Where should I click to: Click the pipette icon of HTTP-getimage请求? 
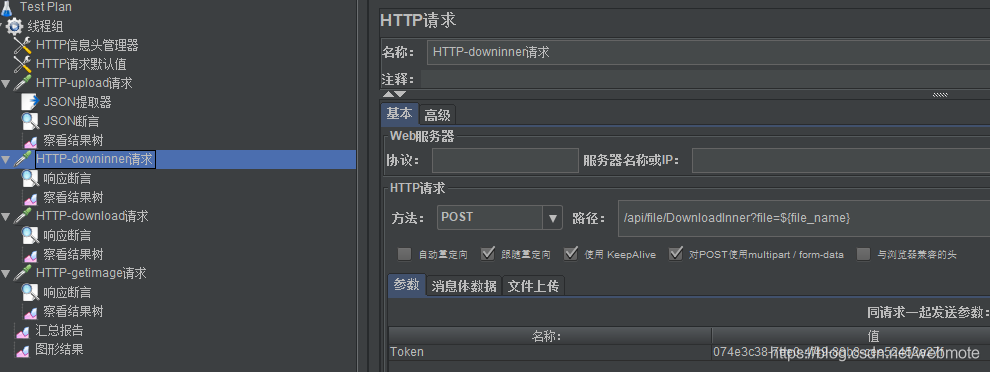(x=23, y=273)
